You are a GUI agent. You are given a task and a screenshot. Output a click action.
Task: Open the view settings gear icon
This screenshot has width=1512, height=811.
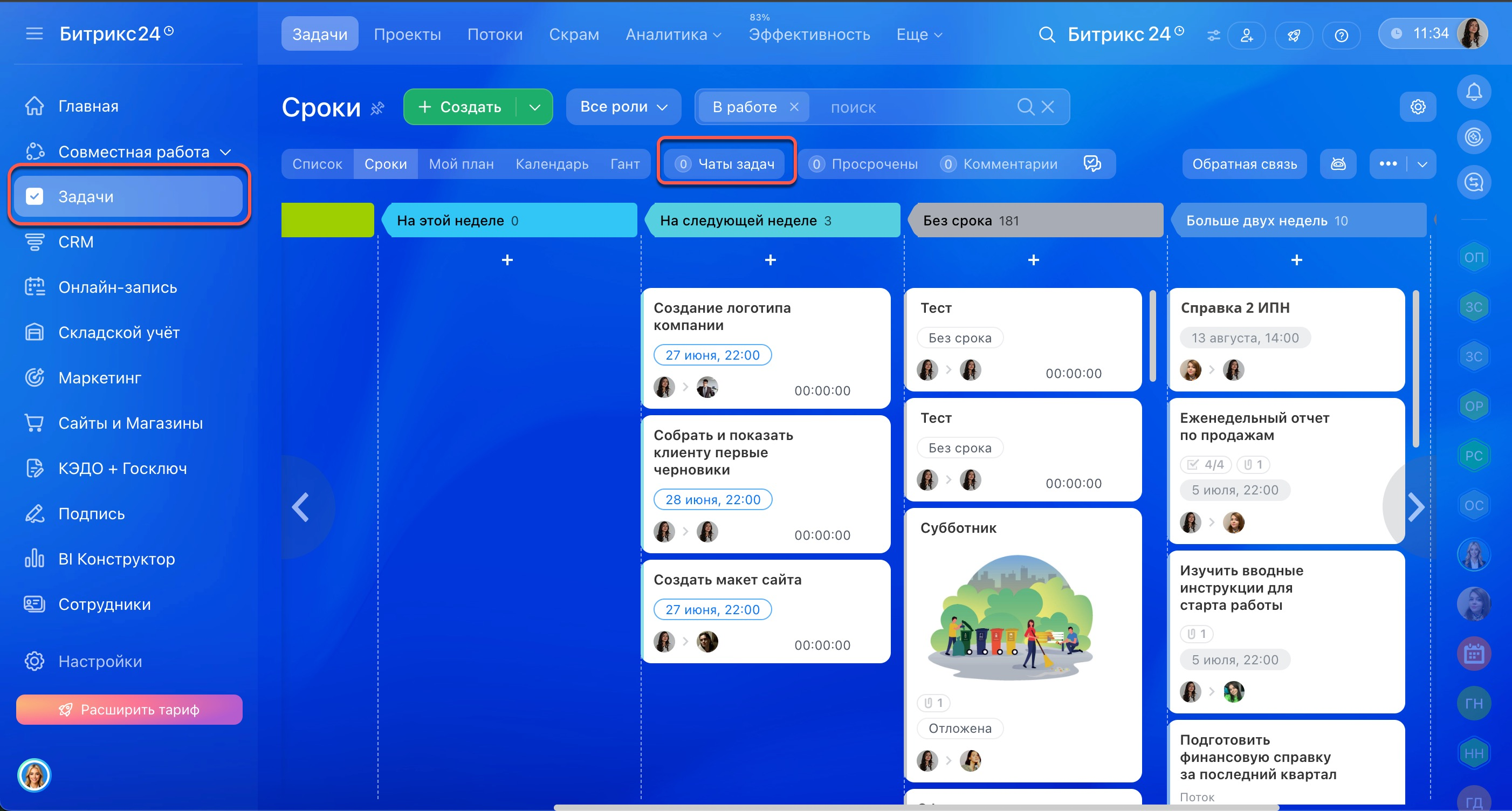(1418, 107)
